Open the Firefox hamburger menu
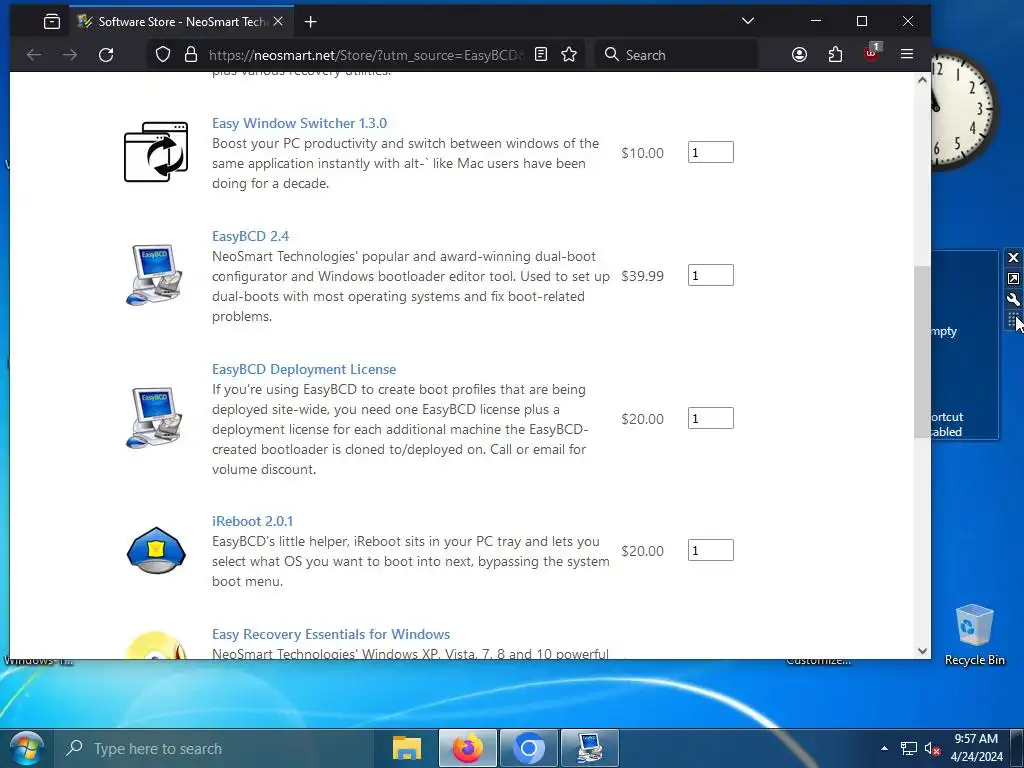 click(906, 54)
